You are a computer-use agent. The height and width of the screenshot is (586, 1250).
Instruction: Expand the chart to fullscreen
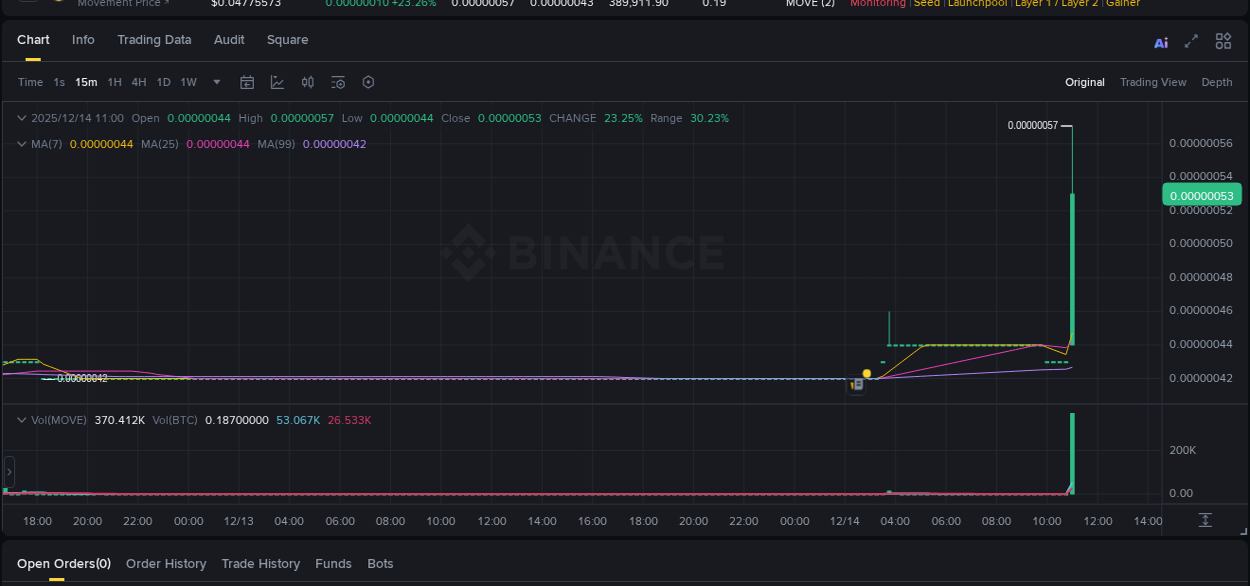(x=1191, y=42)
